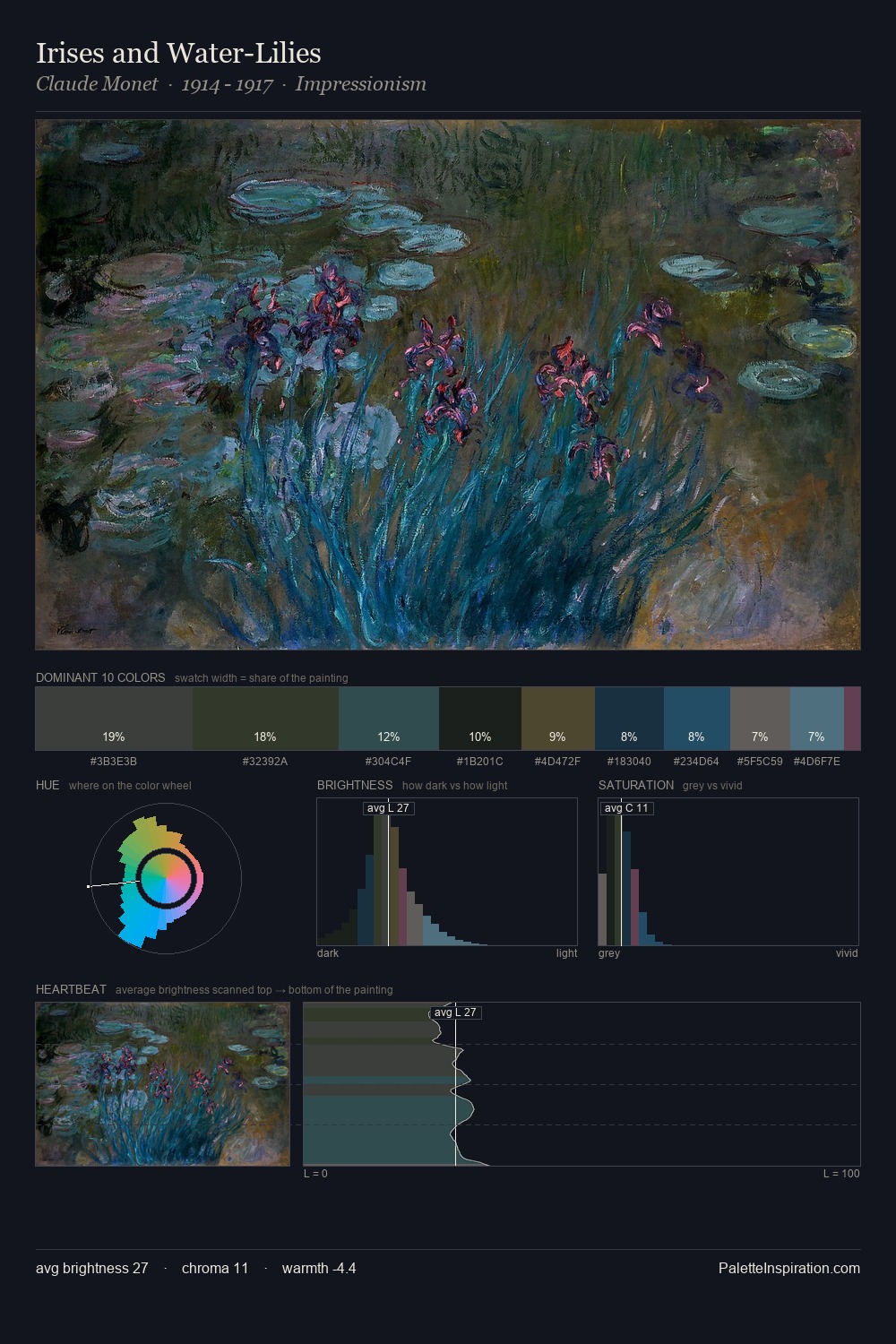
Task: Click the hex code label #234D64
Action: pyautogui.click(x=696, y=762)
